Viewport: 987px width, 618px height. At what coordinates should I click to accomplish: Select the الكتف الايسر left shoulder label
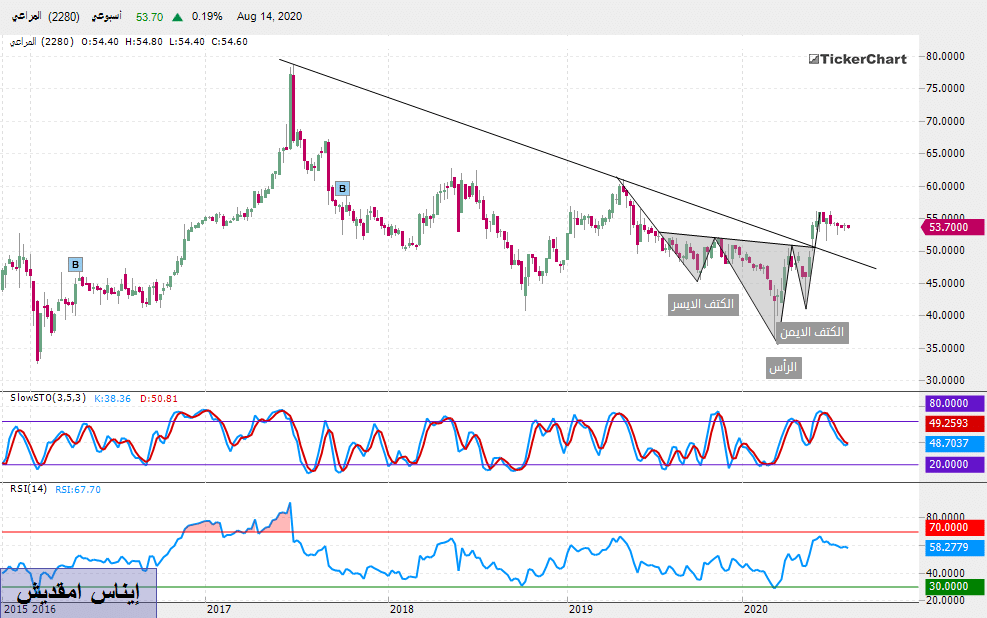(702, 304)
